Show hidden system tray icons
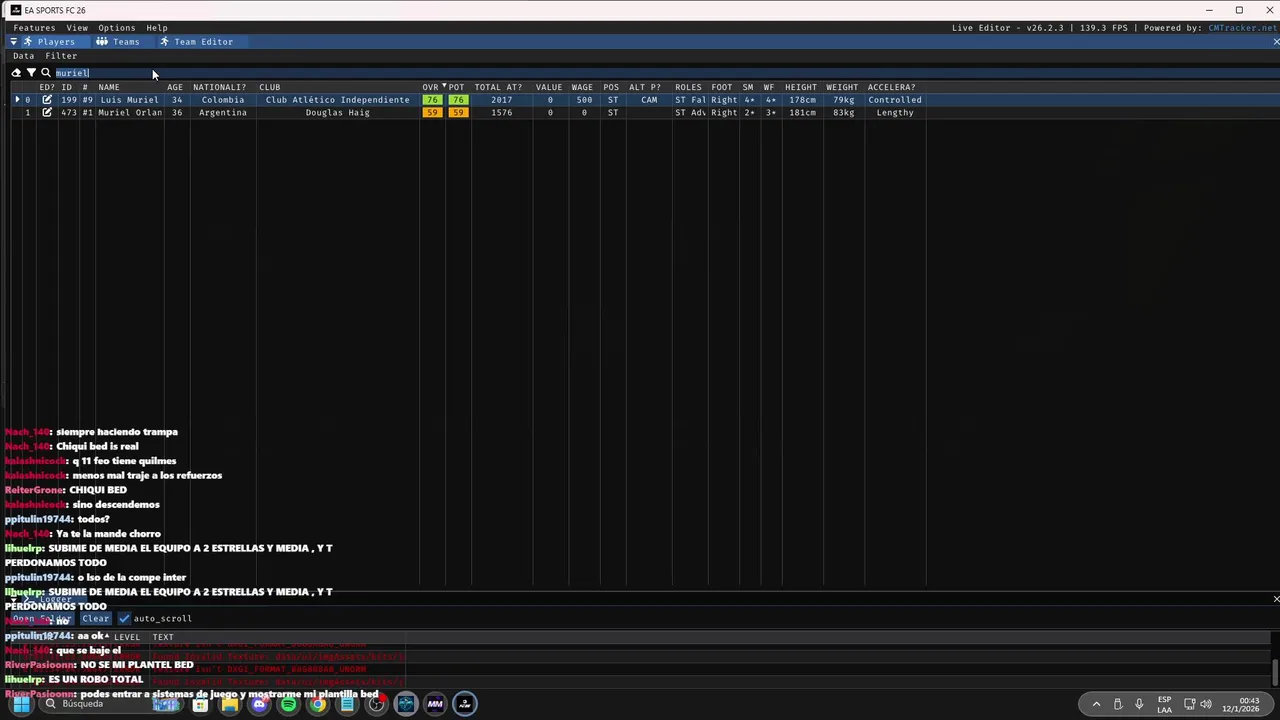Screen dimensions: 1280x720 (x=1096, y=704)
